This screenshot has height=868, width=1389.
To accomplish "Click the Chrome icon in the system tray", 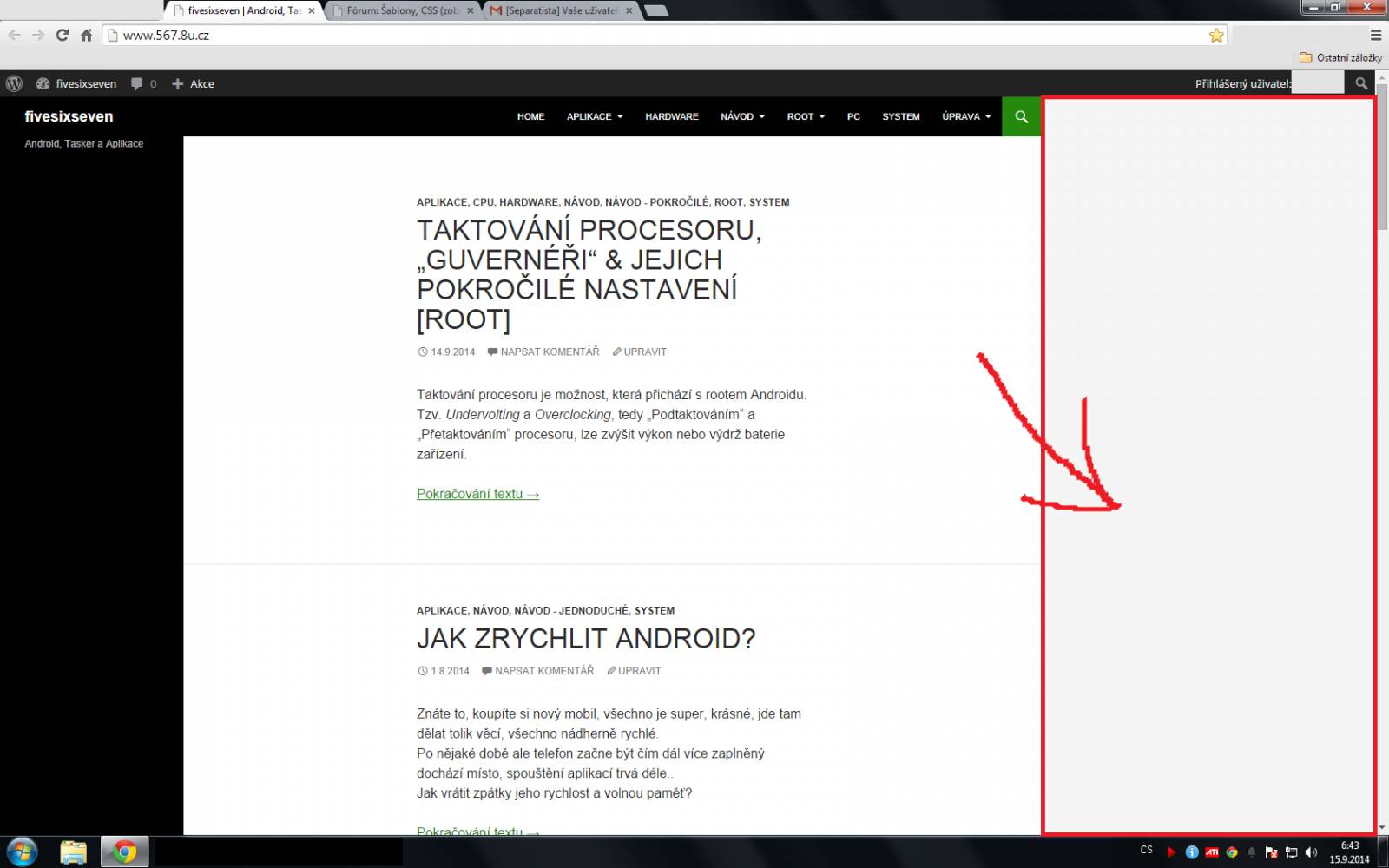I will coord(1232,852).
